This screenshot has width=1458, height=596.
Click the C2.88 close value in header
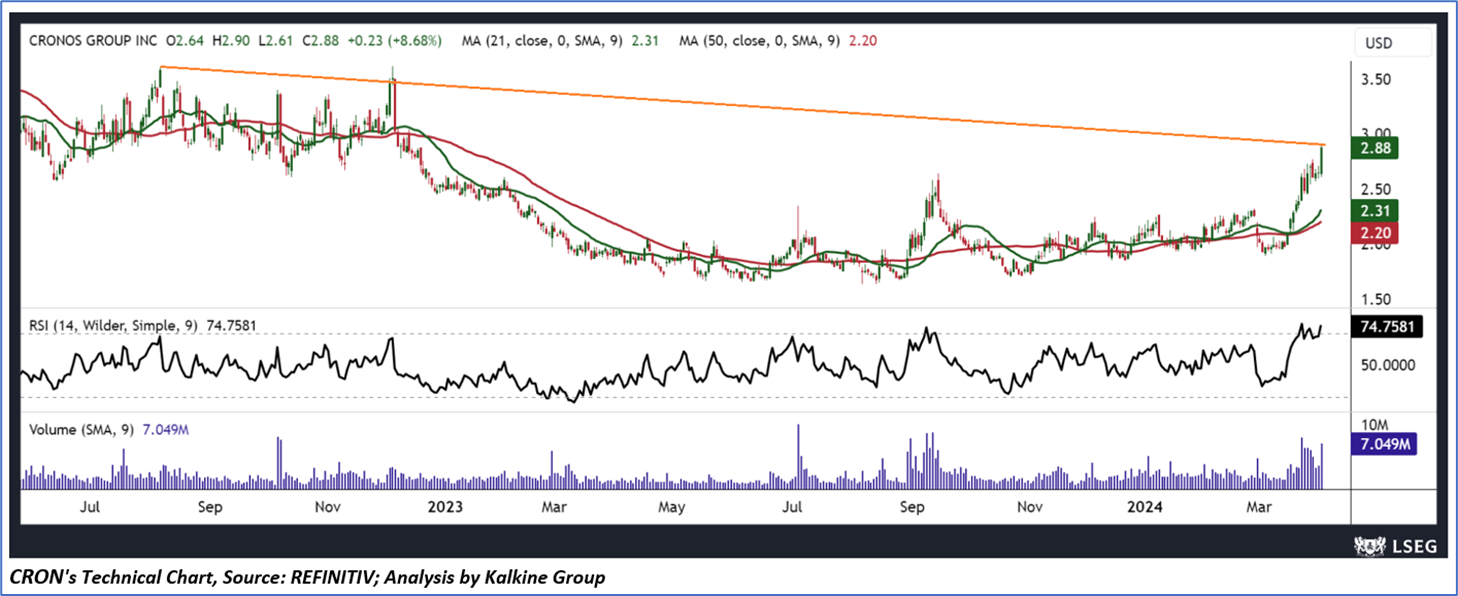point(320,40)
